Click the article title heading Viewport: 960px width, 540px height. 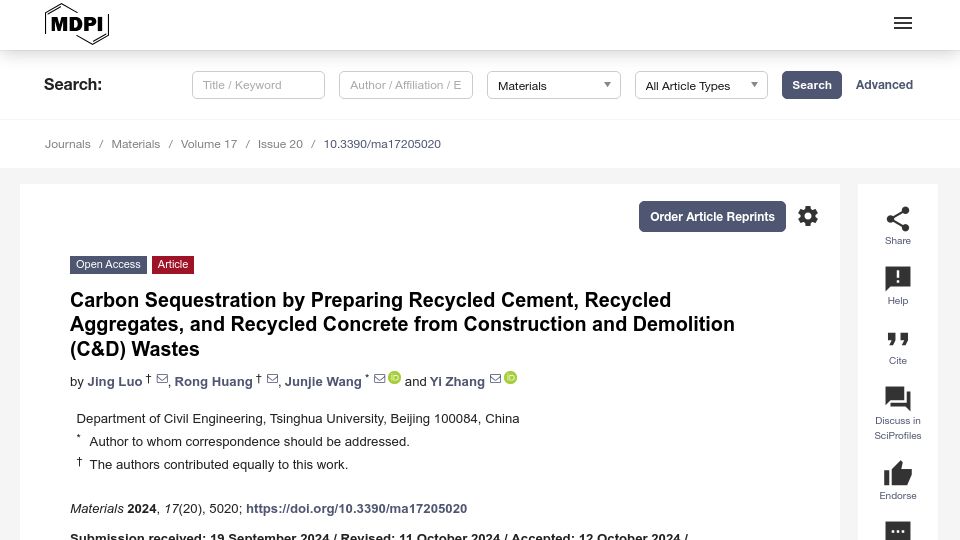(402, 324)
